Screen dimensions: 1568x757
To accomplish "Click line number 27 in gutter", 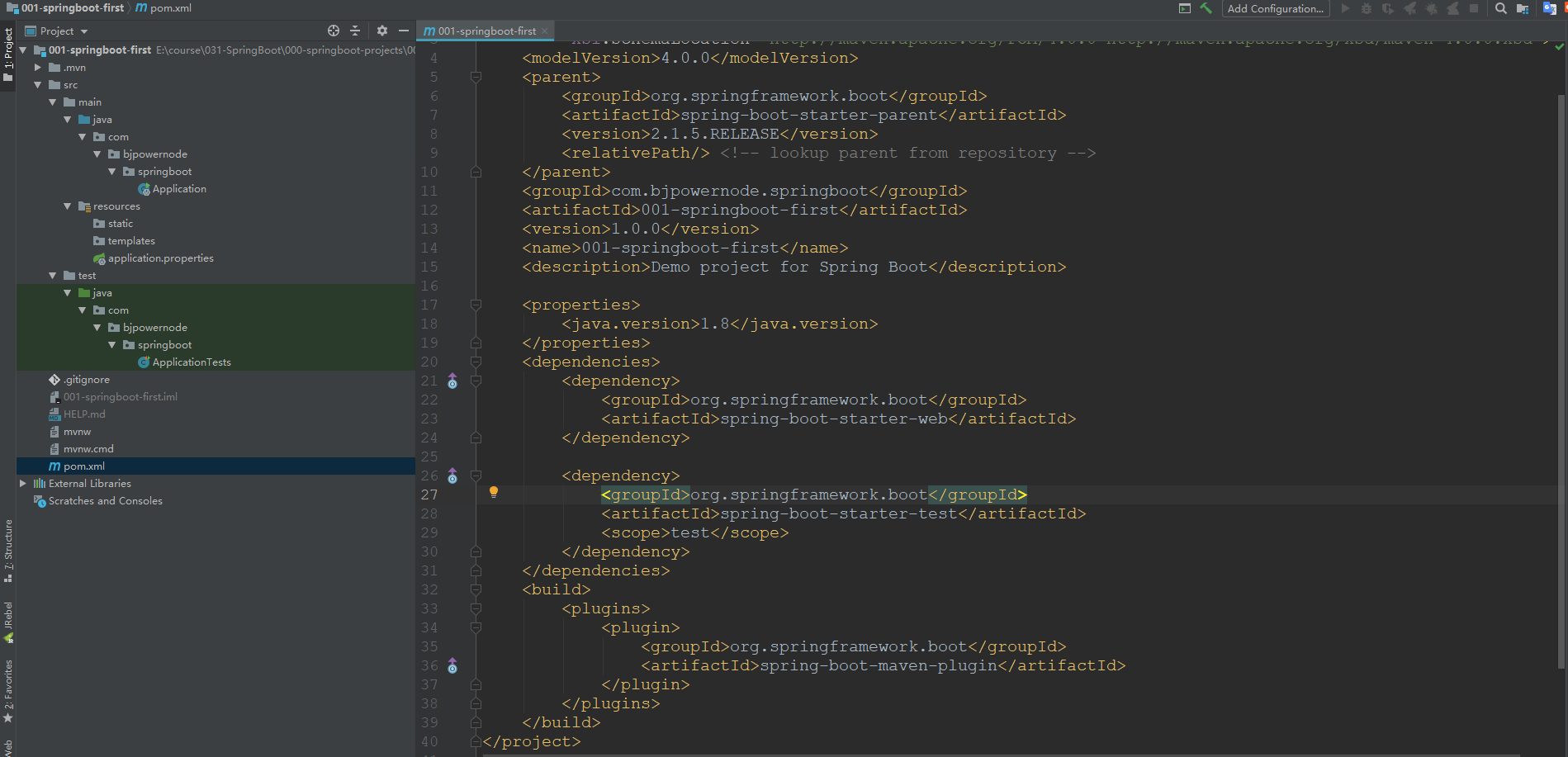I will pyautogui.click(x=429, y=494).
